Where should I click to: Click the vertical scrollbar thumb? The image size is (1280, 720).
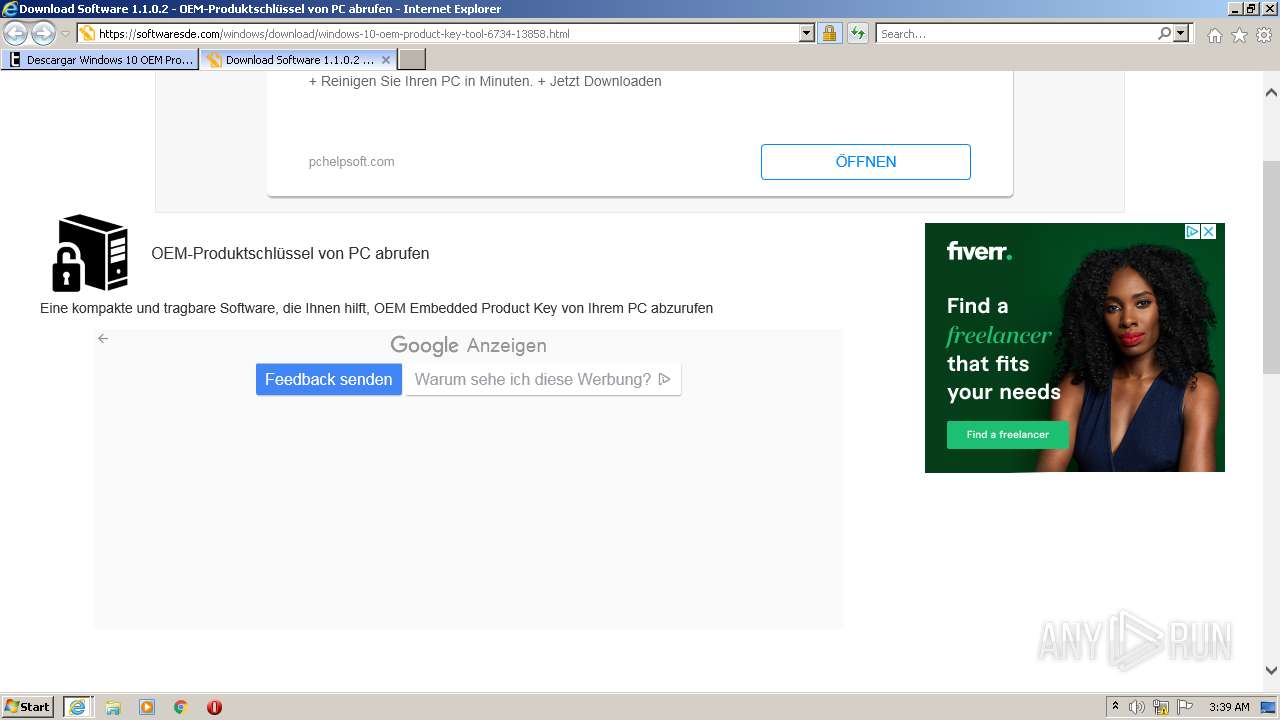pos(1271,266)
